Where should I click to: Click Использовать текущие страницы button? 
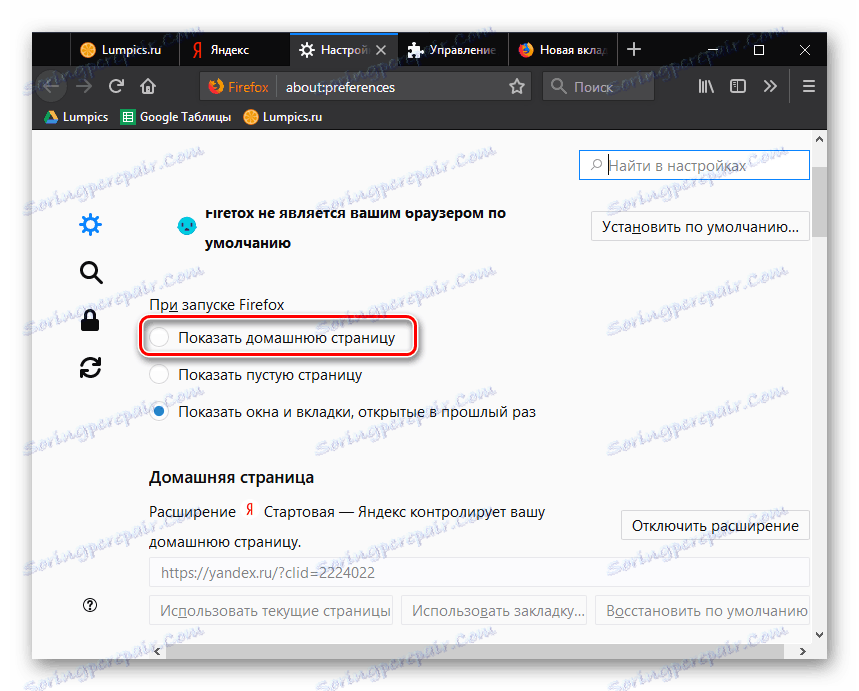(x=271, y=610)
